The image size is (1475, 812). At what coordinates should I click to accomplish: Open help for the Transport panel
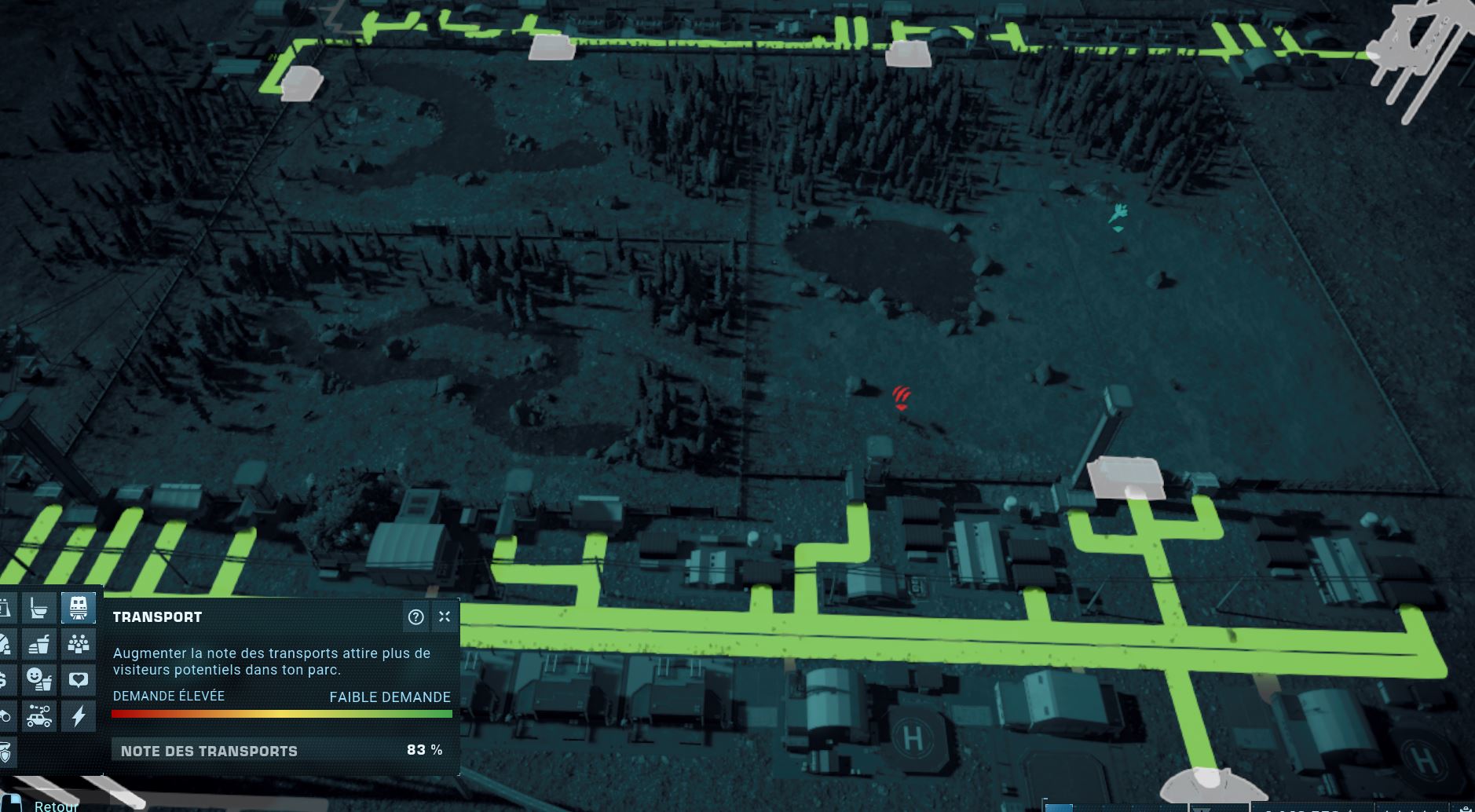click(x=416, y=617)
